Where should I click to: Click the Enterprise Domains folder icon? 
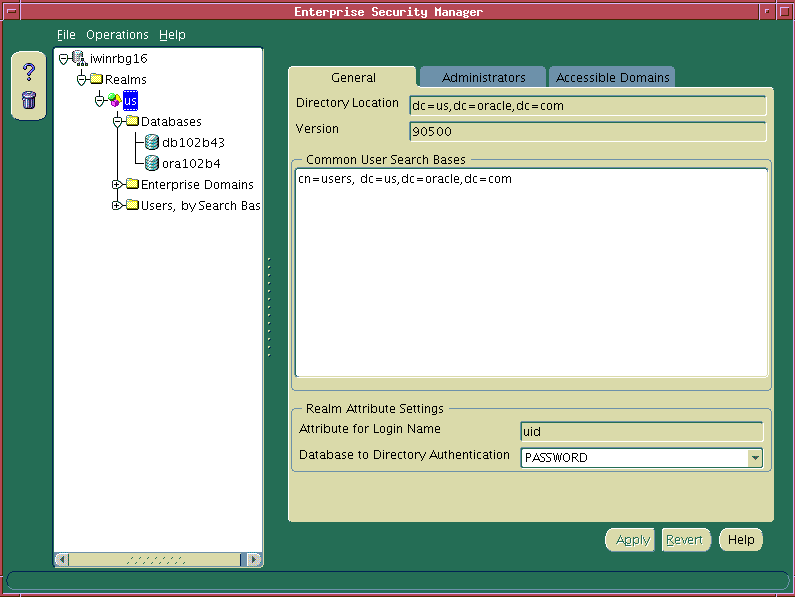(132, 184)
